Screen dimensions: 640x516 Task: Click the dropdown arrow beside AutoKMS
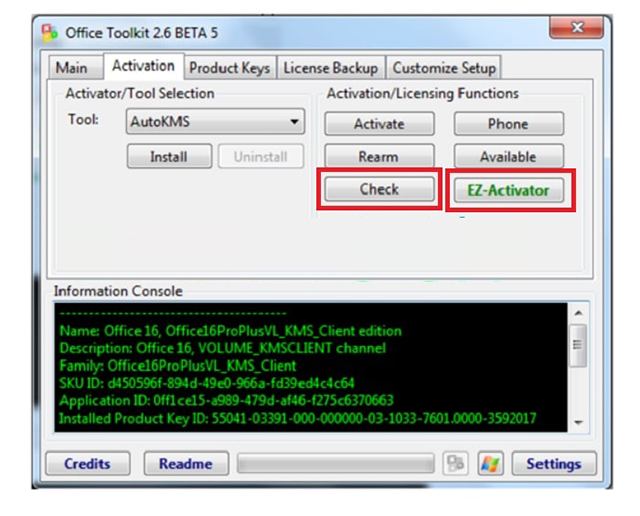pos(293,122)
